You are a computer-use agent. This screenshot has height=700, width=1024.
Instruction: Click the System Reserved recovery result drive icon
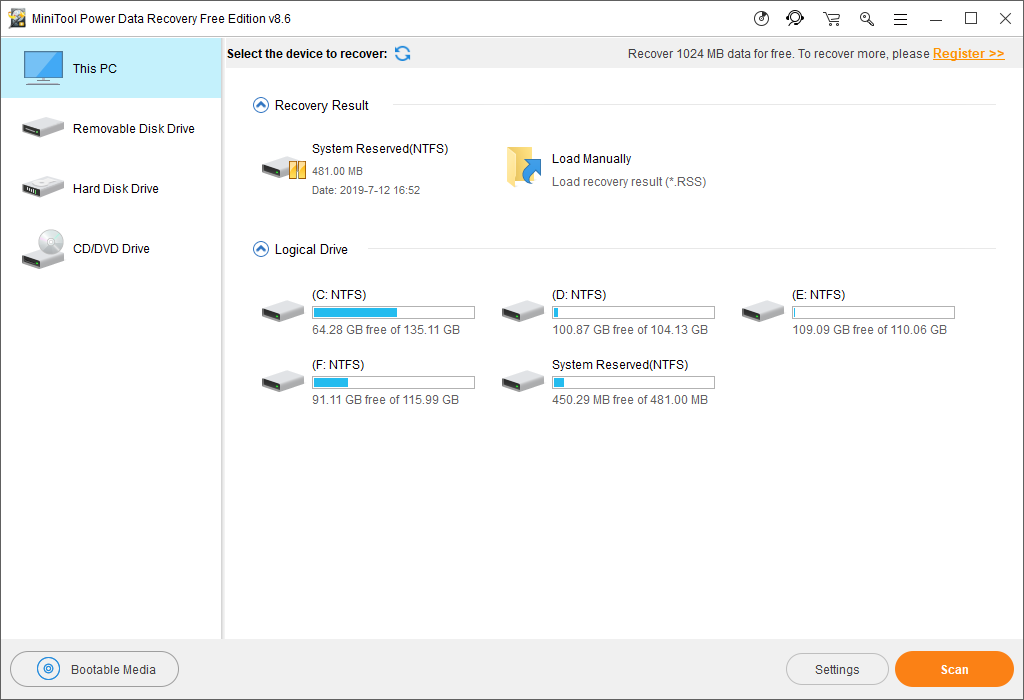point(283,168)
